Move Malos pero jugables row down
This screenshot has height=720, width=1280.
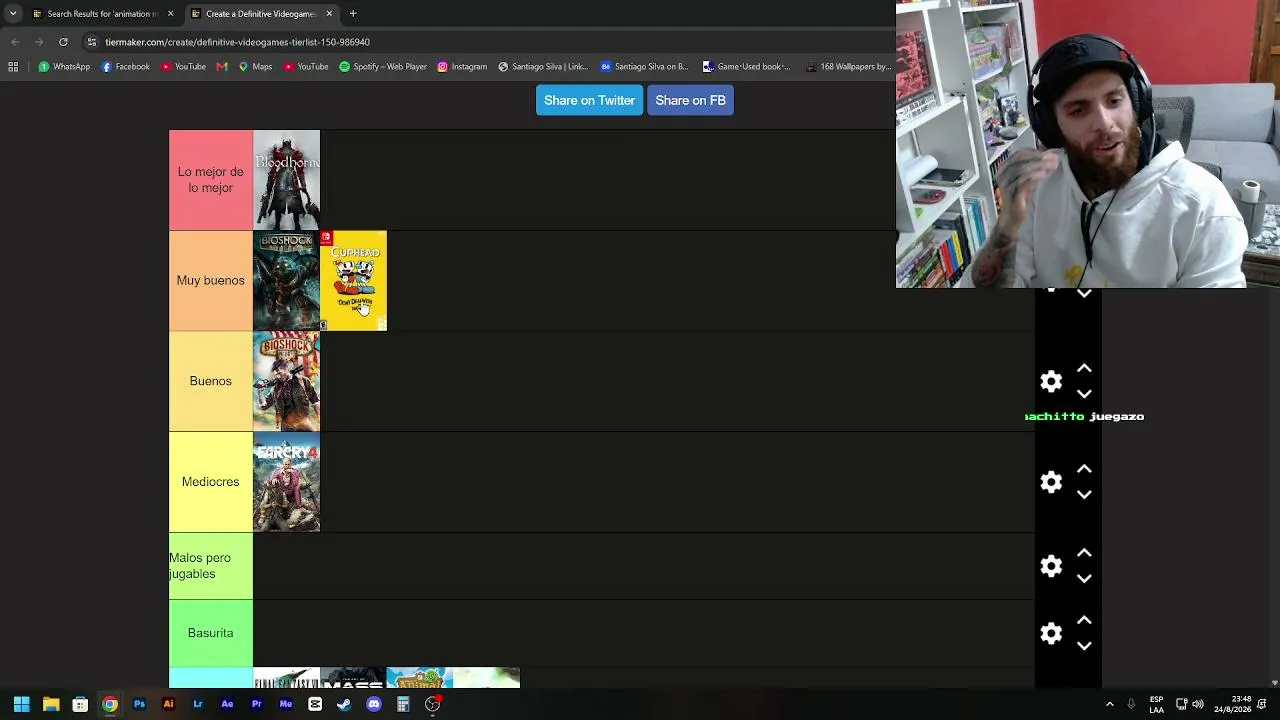pyautogui.click(x=1084, y=578)
